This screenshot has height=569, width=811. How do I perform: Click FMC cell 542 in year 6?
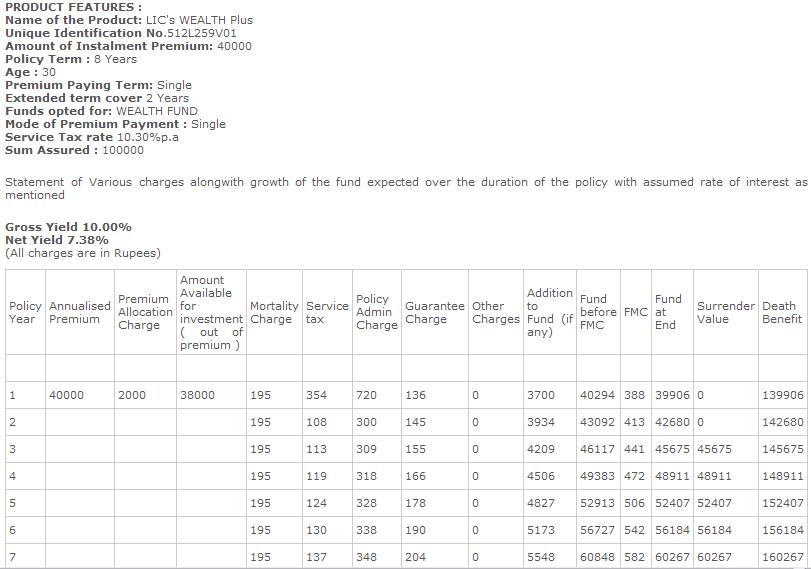(x=634, y=530)
